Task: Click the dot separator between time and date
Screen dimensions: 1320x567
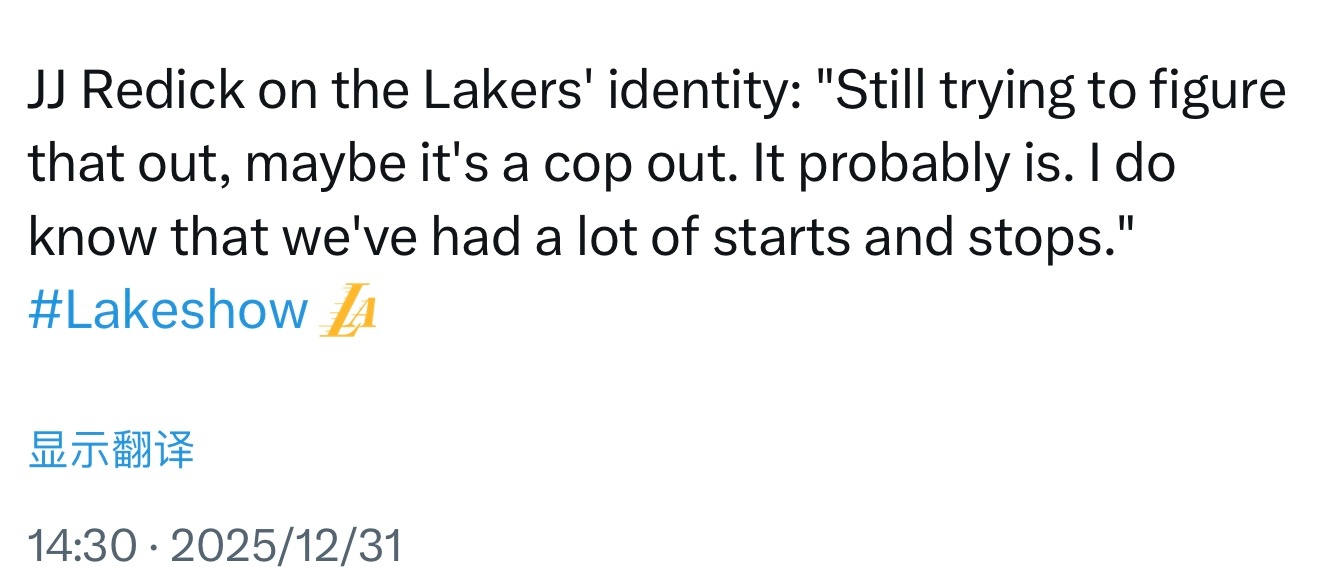Action: [x=153, y=546]
